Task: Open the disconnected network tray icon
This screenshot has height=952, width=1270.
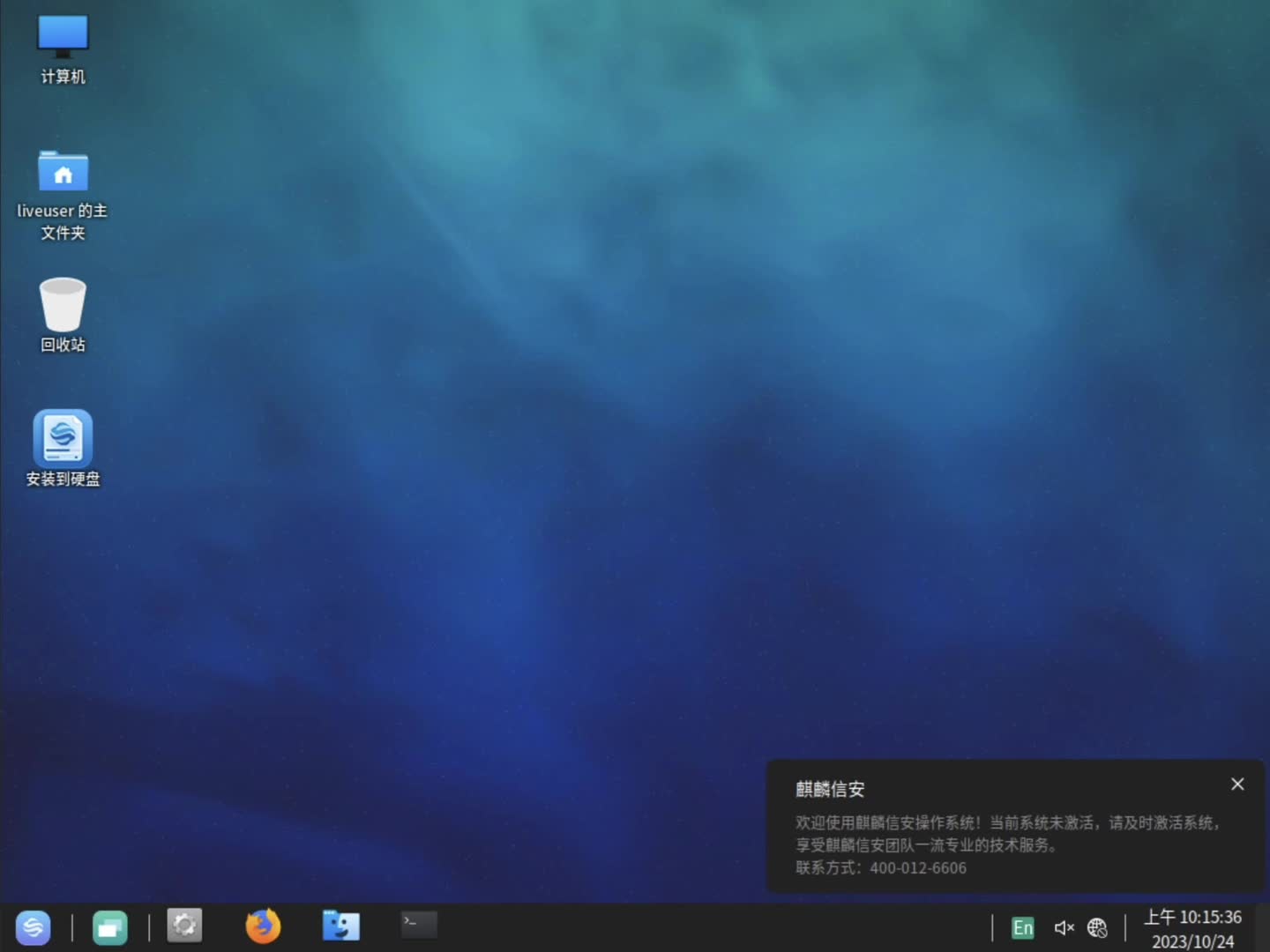Action: [x=1097, y=927]
